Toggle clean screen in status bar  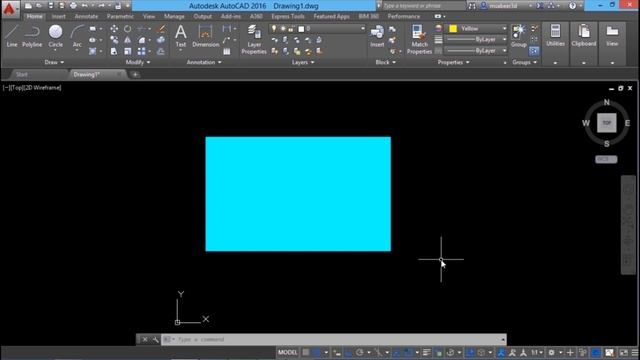[624, 352]
